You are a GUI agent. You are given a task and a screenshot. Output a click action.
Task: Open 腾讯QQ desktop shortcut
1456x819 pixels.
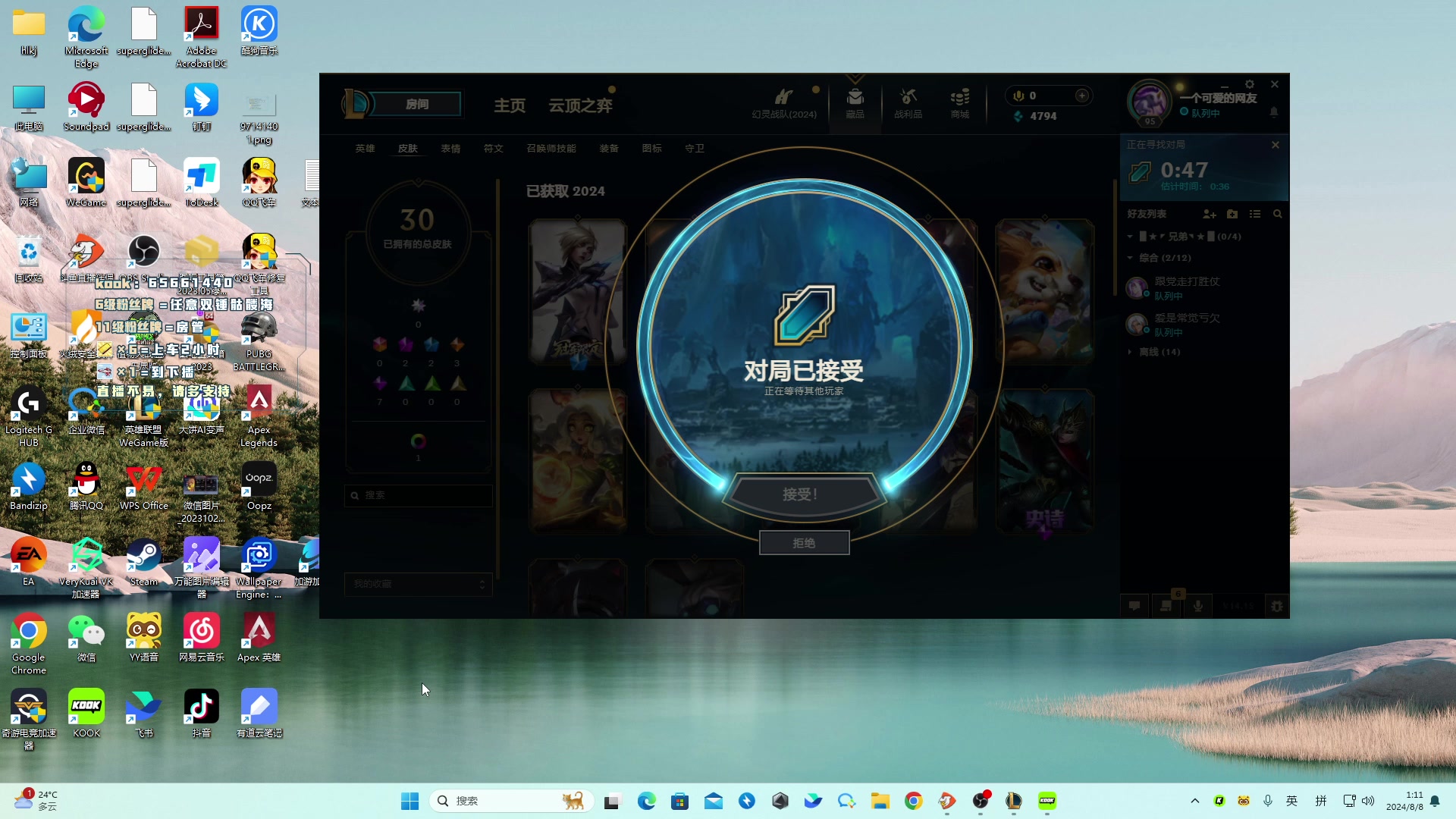tap(86, 486)
